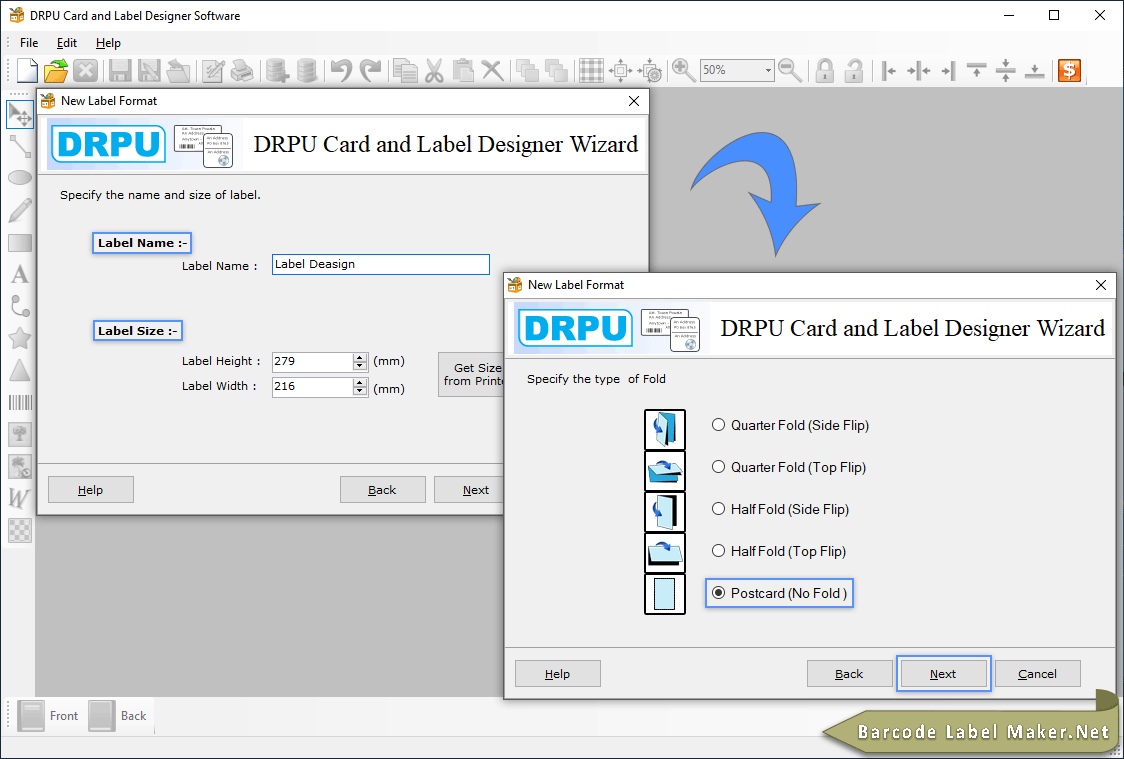This screenshot has width=1124, height=759.
Task: Click the Copy icon in toolbar
Action: pos(406,70)
